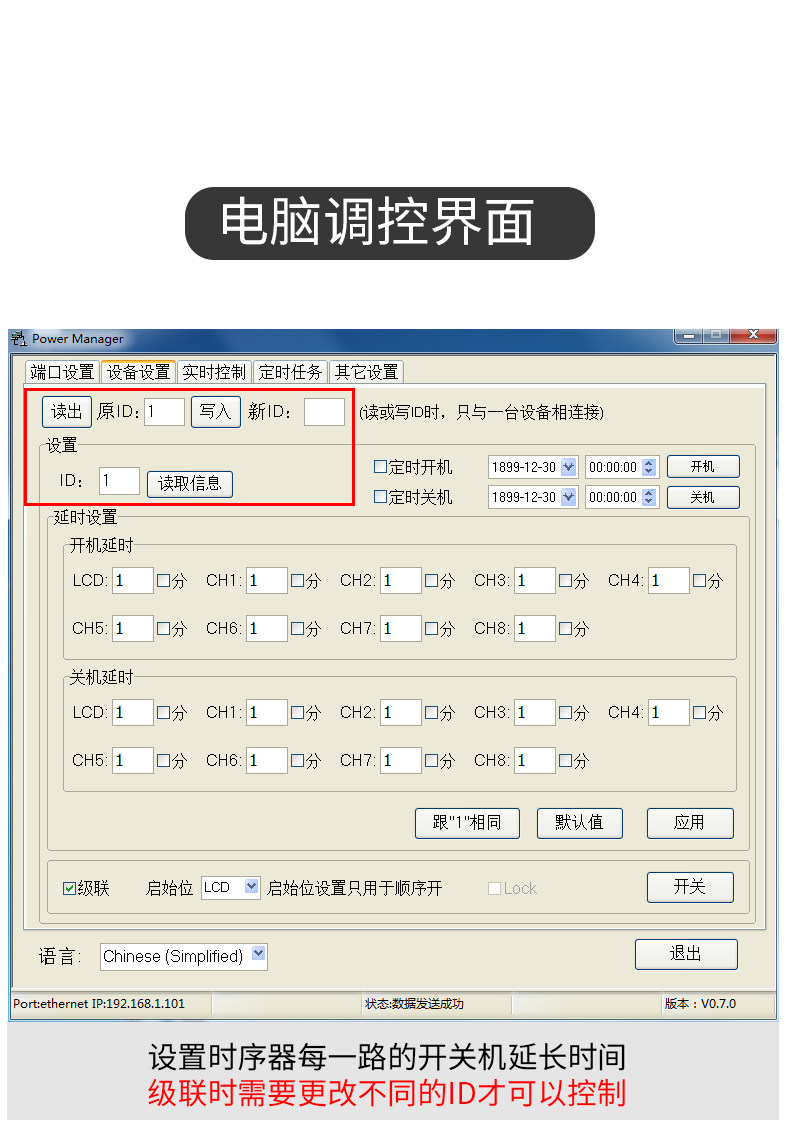Enable the 定时开机 checkbox
Screen dimensions: 790x1143
[380, 466]
